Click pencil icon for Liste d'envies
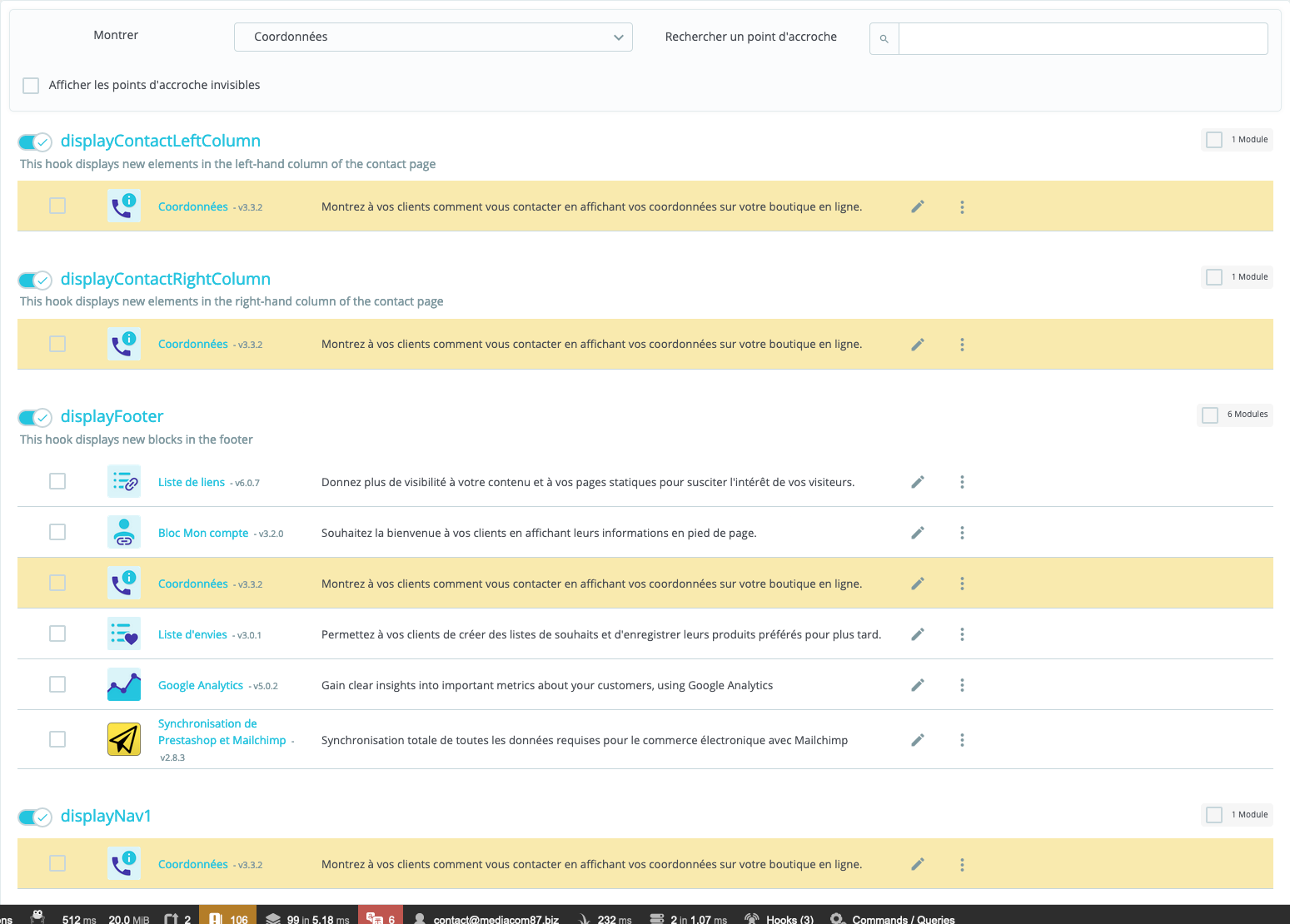The height and width of the screenshot is (924, 1290). click(918, 634)
